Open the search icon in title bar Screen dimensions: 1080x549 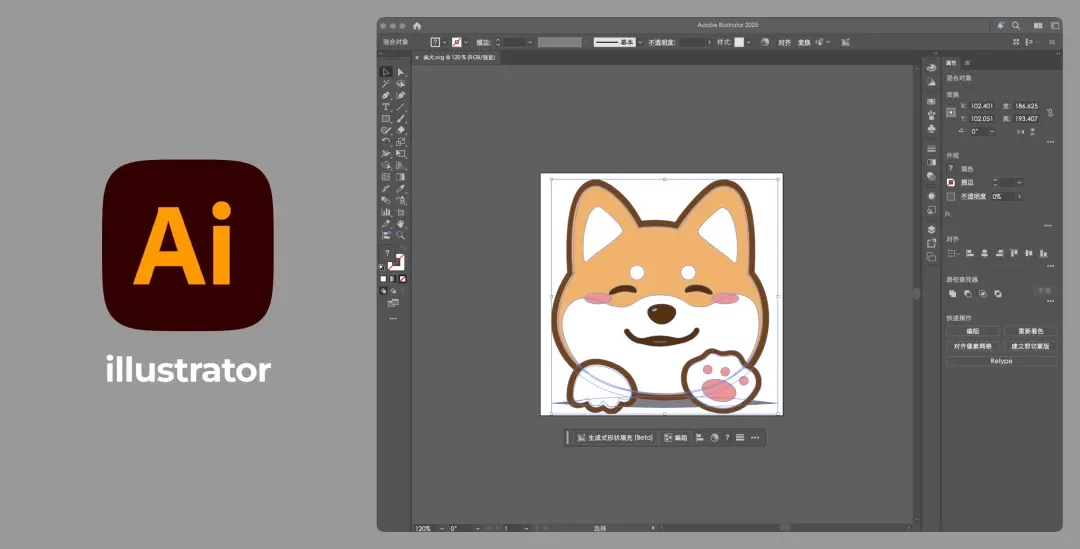point(1016,25)
